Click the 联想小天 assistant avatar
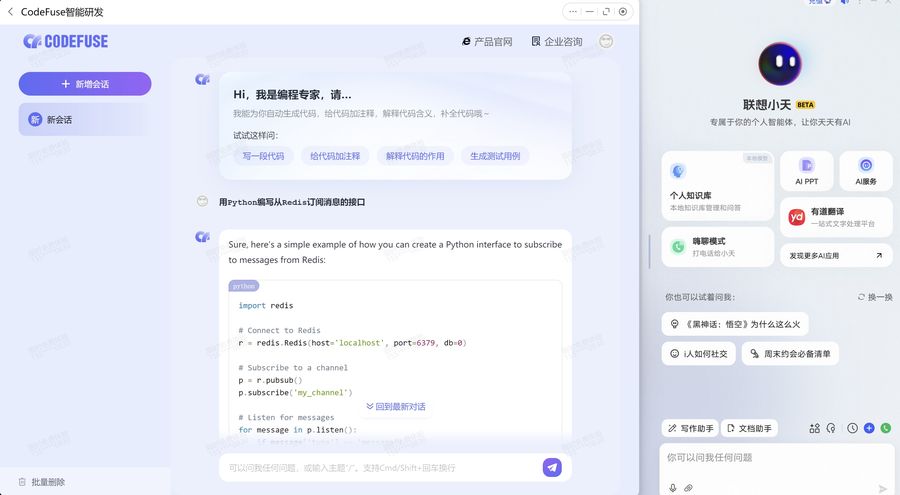900x495 pixels. (780, 63)
